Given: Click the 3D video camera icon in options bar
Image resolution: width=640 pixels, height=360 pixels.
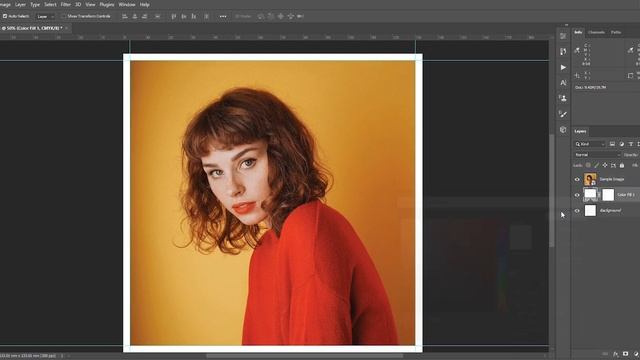Looking at the screenshot, I should click(300, 16).
